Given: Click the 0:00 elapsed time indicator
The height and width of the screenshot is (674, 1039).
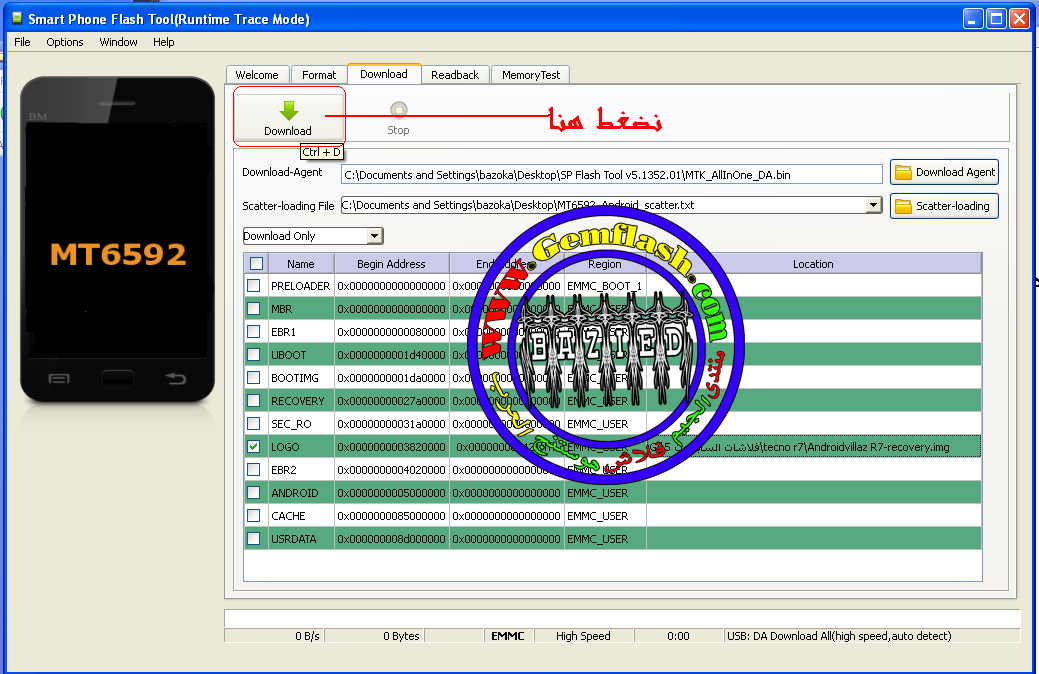Looking at the screenshot, I should pyautogui.click(x=679, y=636).
